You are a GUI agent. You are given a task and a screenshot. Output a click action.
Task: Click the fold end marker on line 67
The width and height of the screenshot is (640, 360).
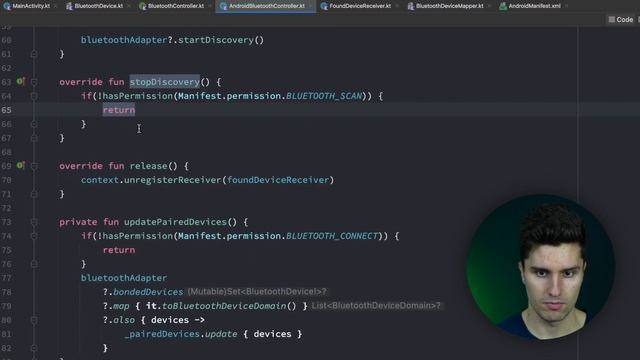tap(34, 138)
